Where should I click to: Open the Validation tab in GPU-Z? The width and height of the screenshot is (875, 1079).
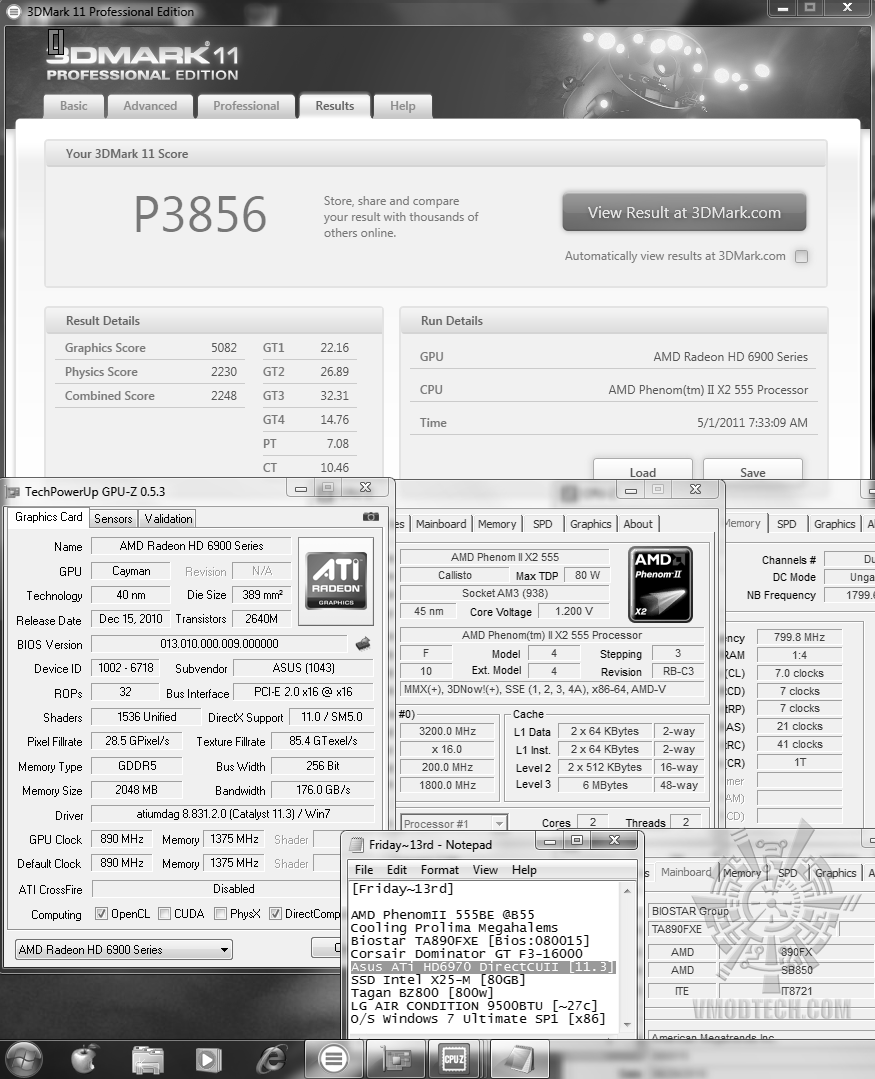click(x=168, y=519)
